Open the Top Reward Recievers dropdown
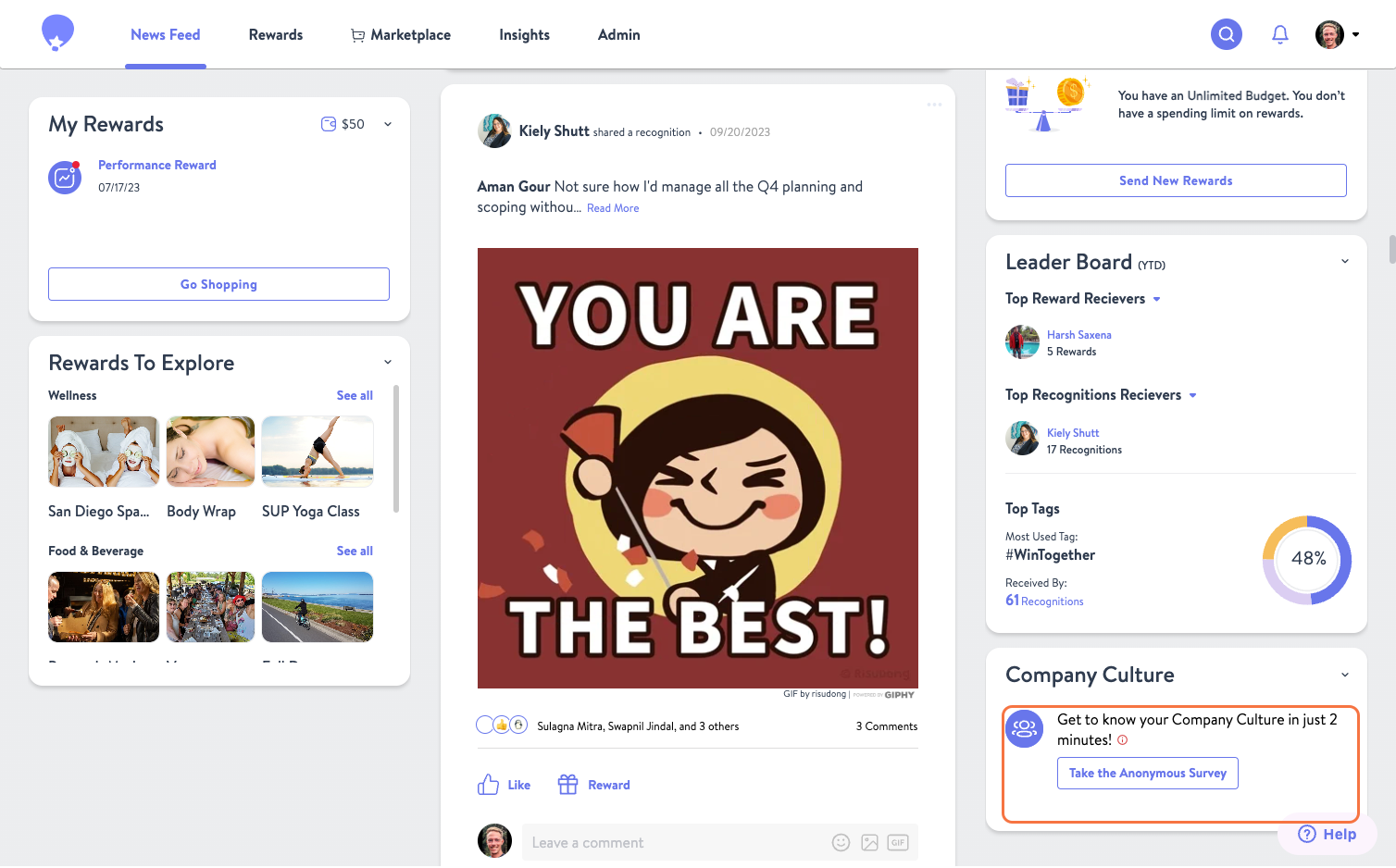 pyautogui.click(x=1155, y=298)
